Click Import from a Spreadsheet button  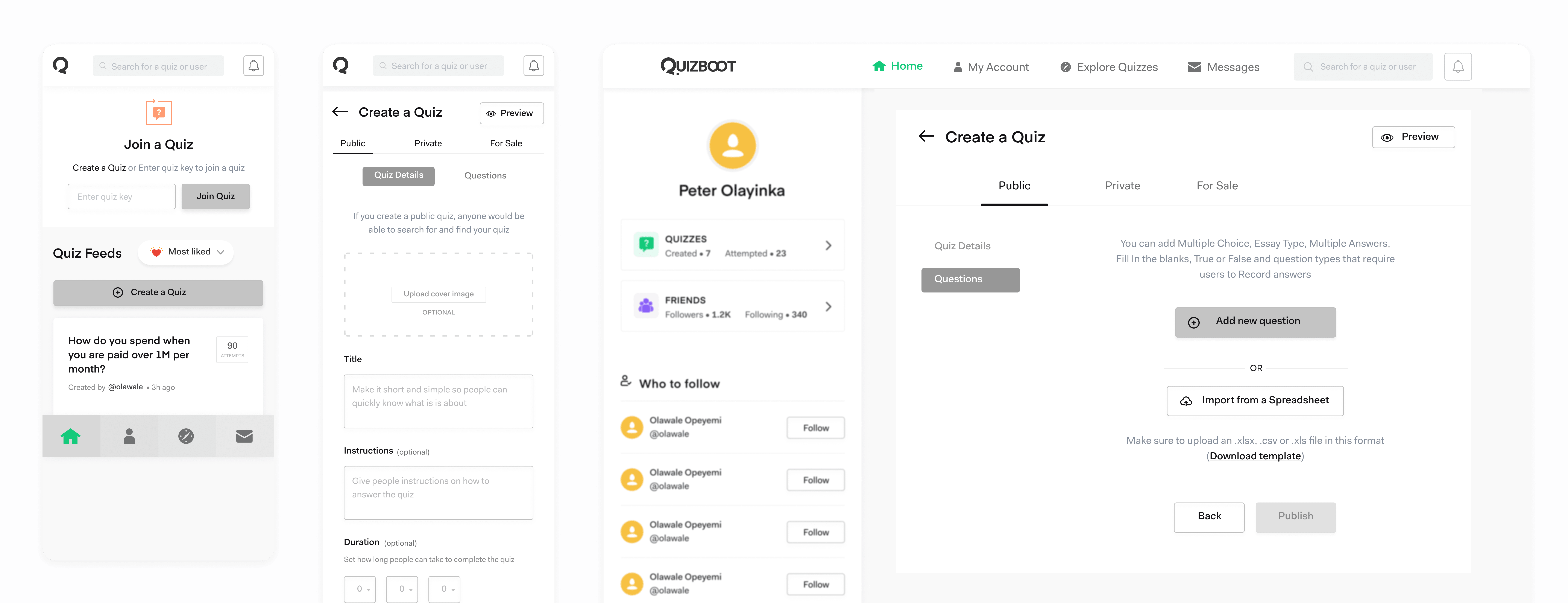click(x=1255, y=401)
